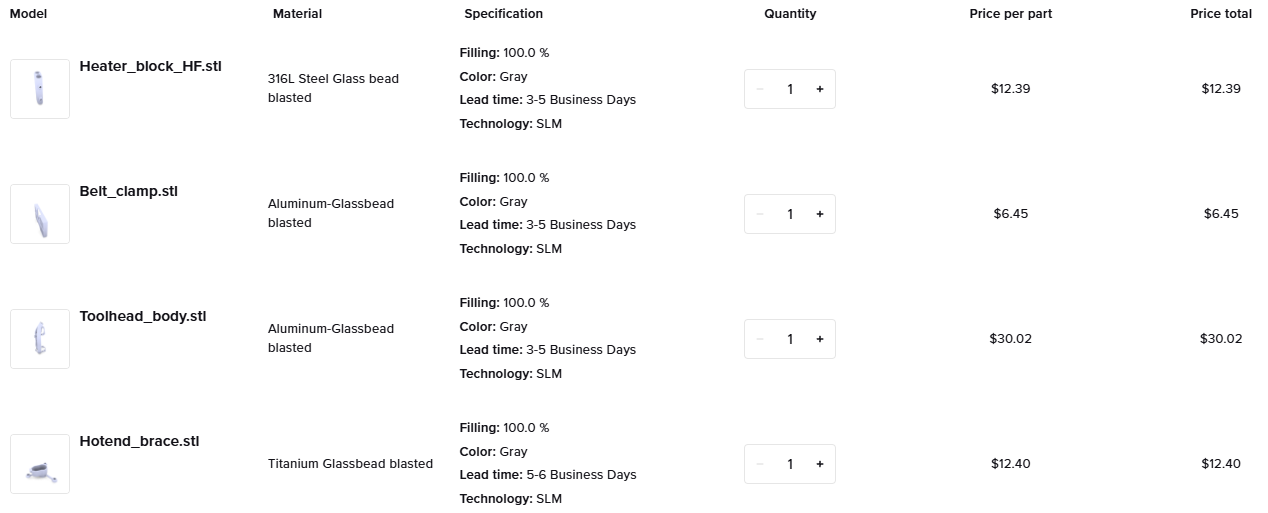Click the Hotend_brace.stl model name
This screenshot has width=1268, height=513.
(x=140, y=441)
